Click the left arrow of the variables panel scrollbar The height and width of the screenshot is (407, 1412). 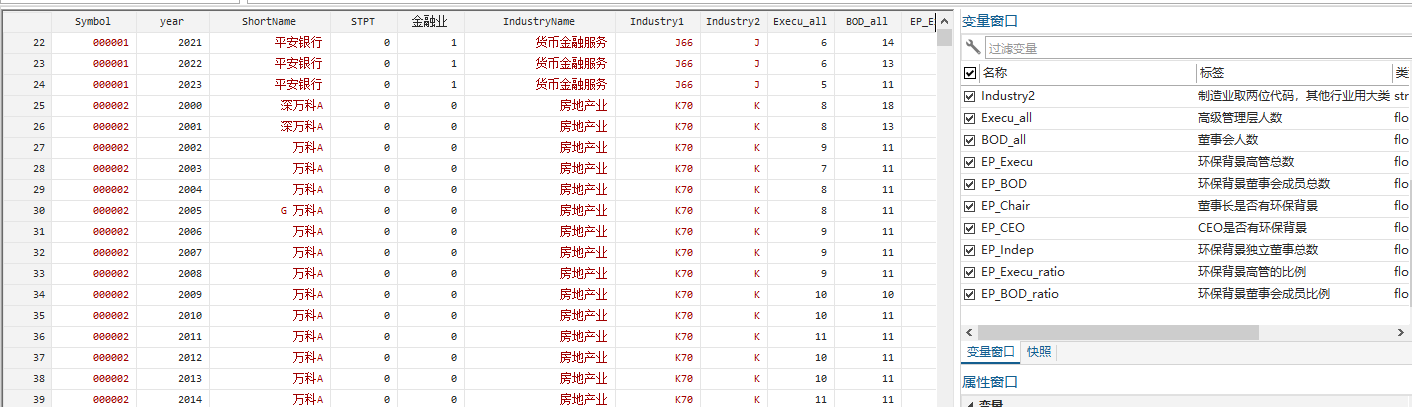coord(968,332)
